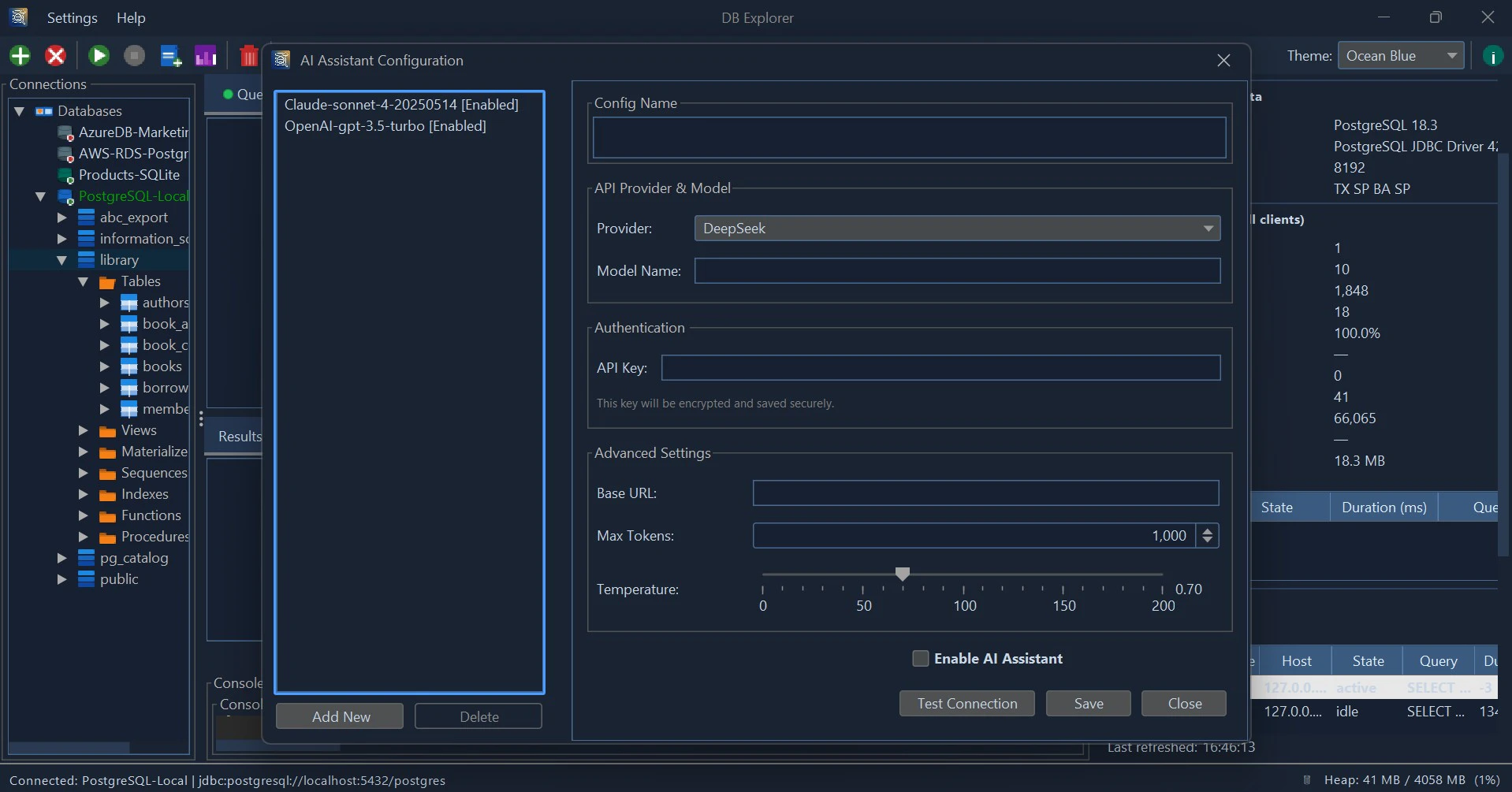Click the red X disconnect icon
1512x792 pixels.
(x=55, y=55)
